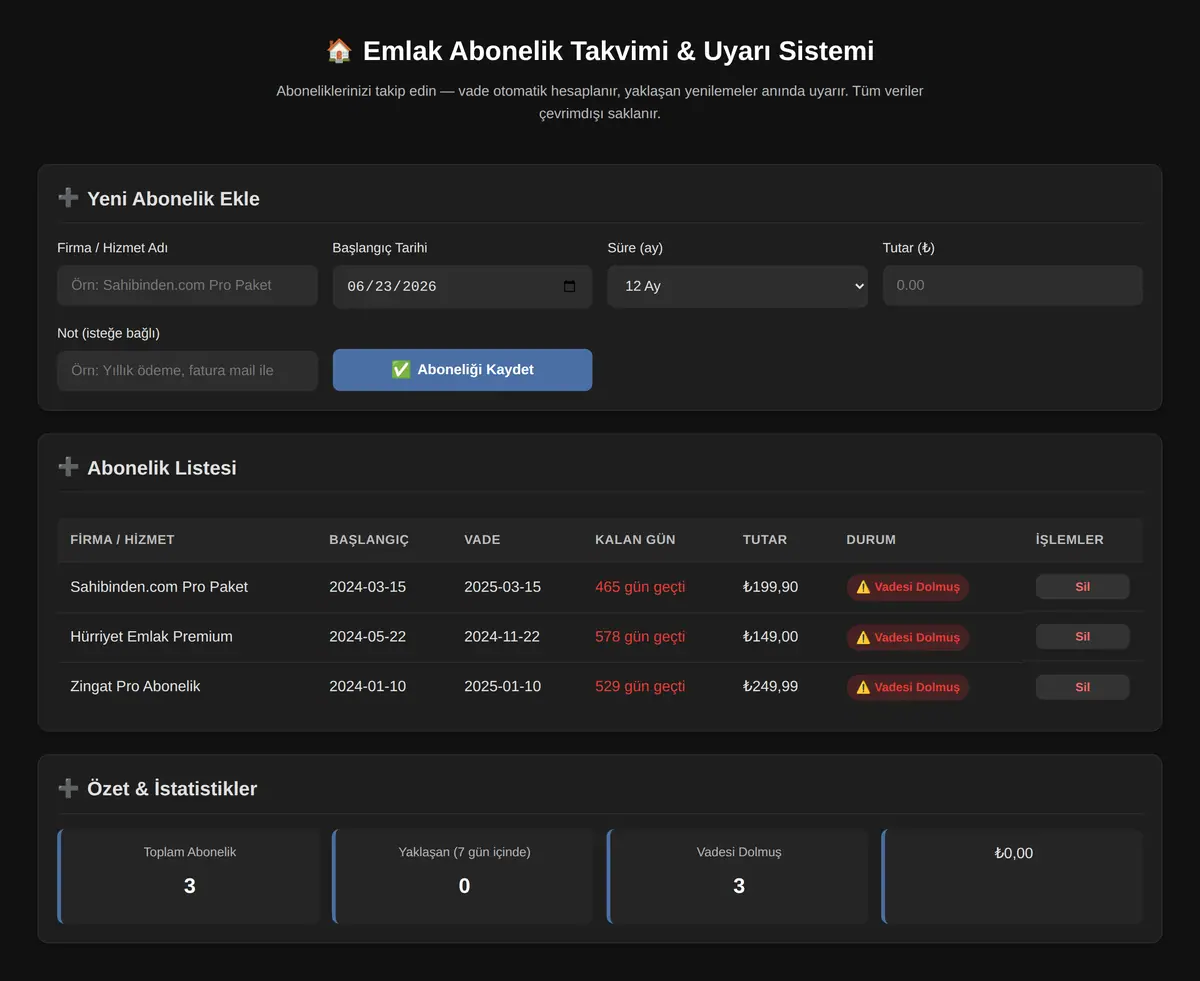This screenshot has height=981, width=1200.
Task: Click the ₺0,00 total card
Action: click(x=1012, y=876)
